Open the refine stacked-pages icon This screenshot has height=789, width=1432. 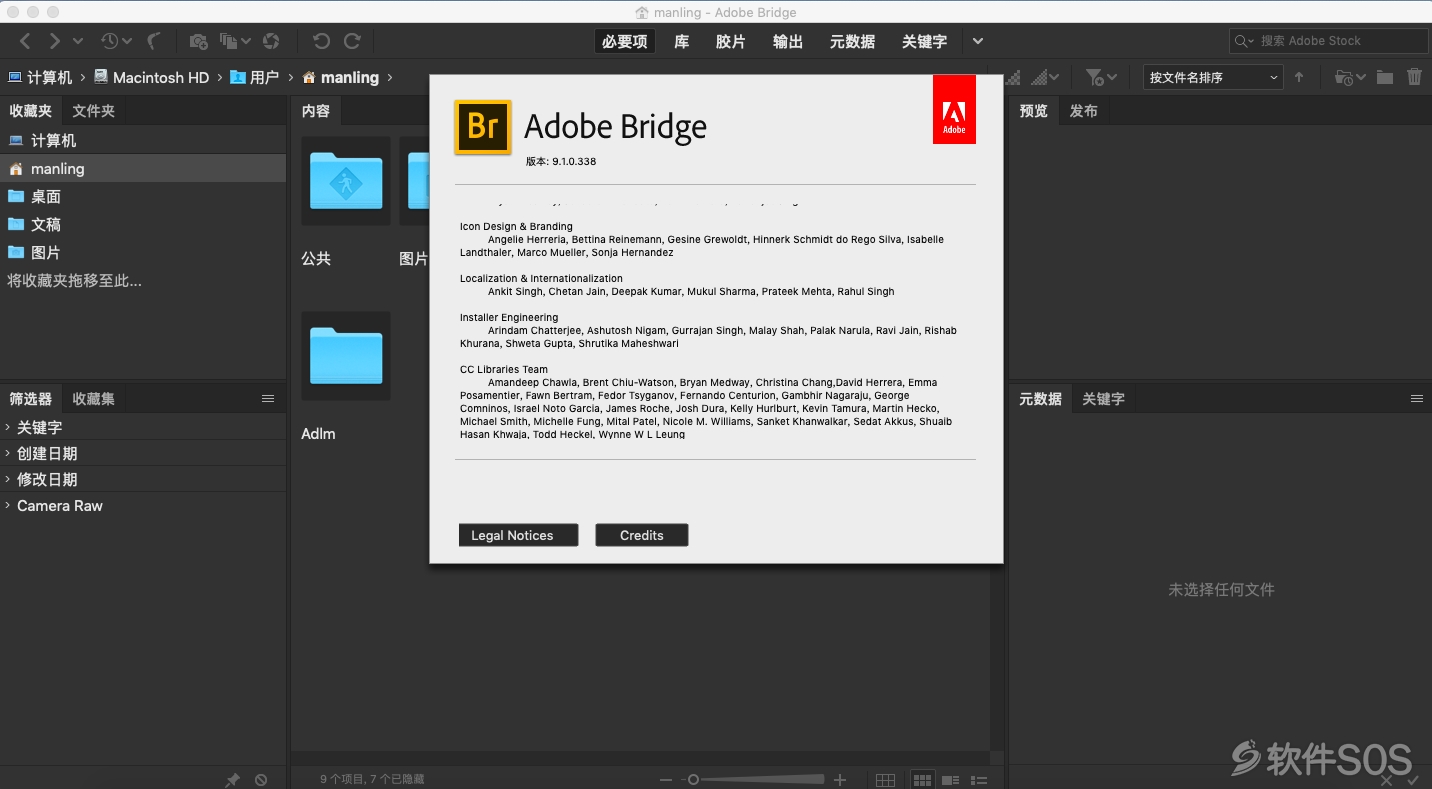tap(235, 41)
